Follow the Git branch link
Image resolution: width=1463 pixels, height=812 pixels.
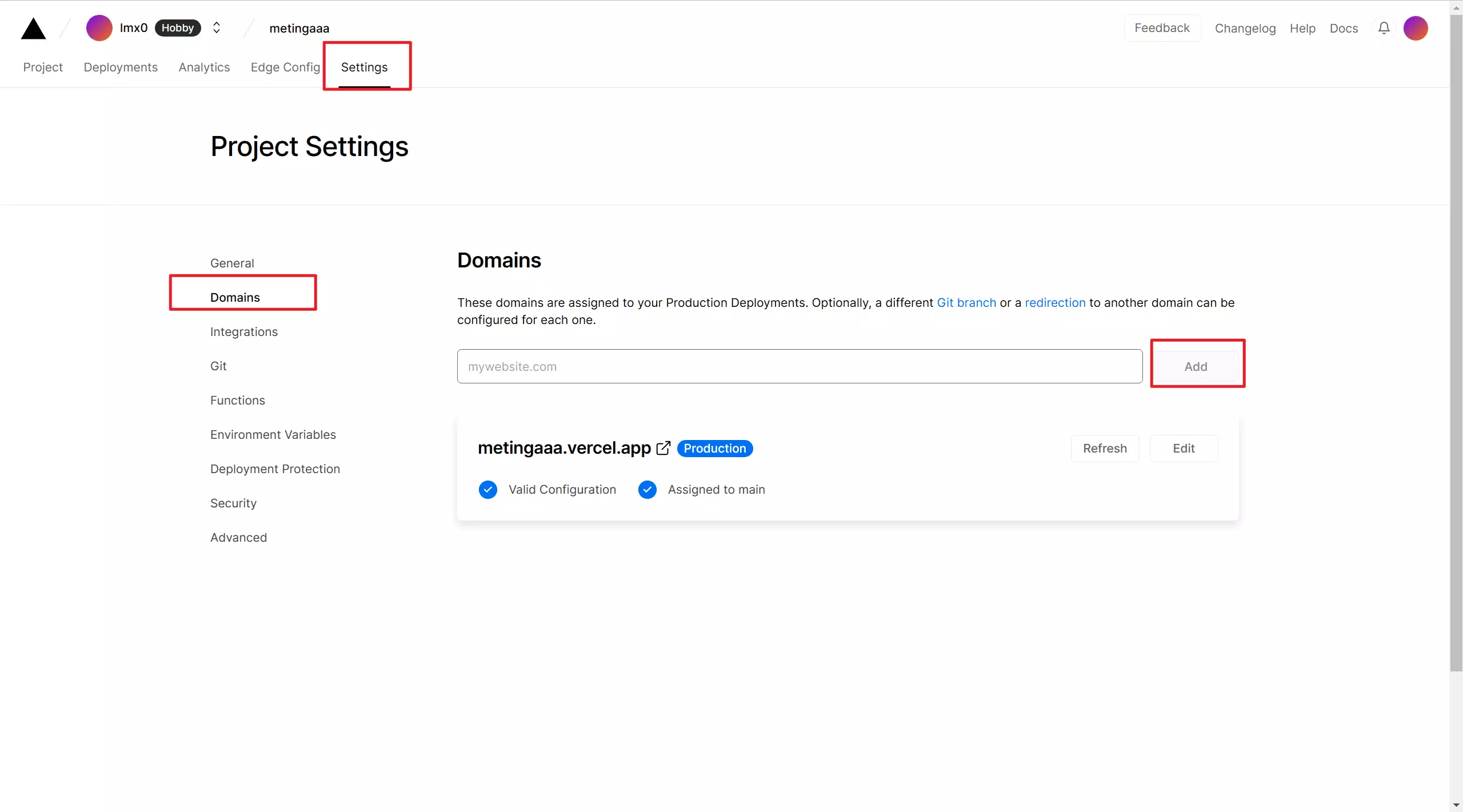pyautogui.click(x=966, y=303)
